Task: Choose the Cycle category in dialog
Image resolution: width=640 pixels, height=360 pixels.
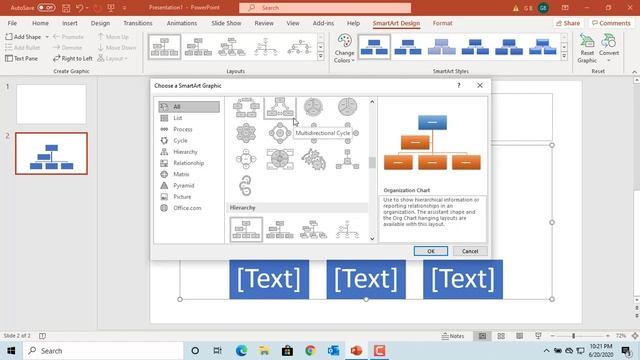Action: (x=189, y=140)
